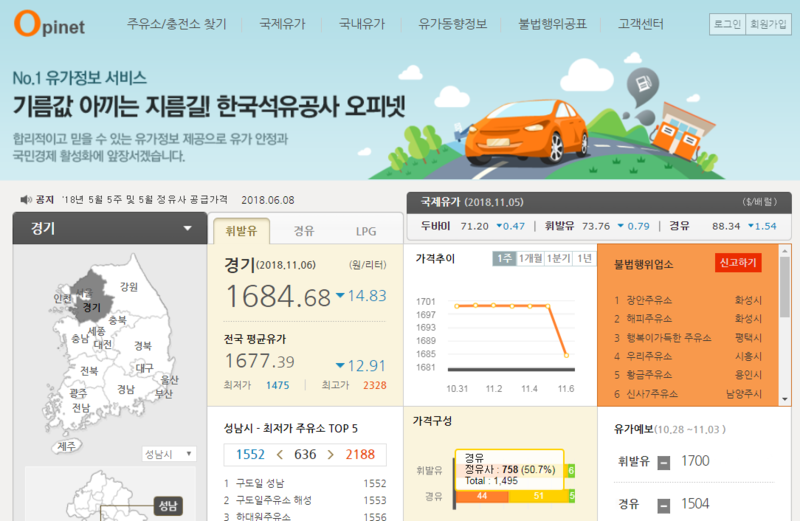Viewport: 800px width, 521px height.
Task: Click the Opinet logo
Action: (x=49, y=23)
